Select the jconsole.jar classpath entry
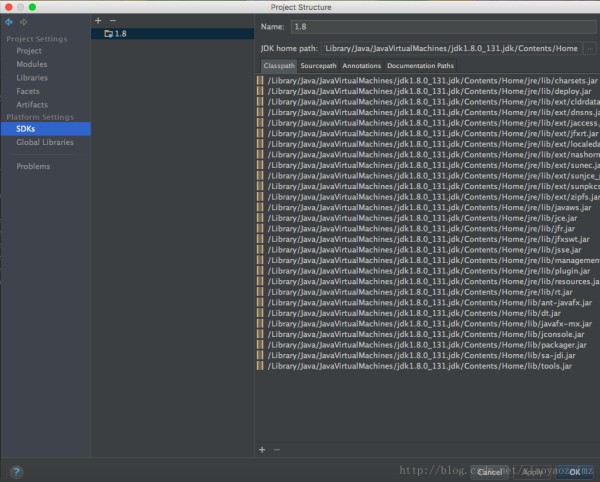This screenshot has height=482, width=600. [x=427, y=335]
